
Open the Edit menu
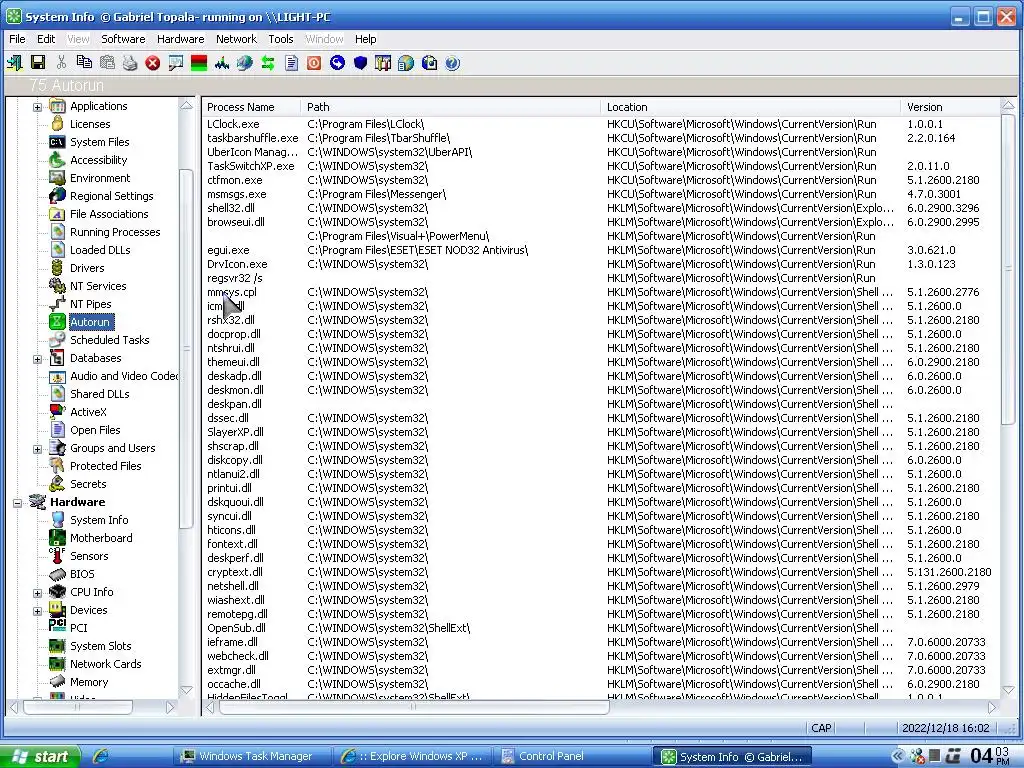point(46,39)
